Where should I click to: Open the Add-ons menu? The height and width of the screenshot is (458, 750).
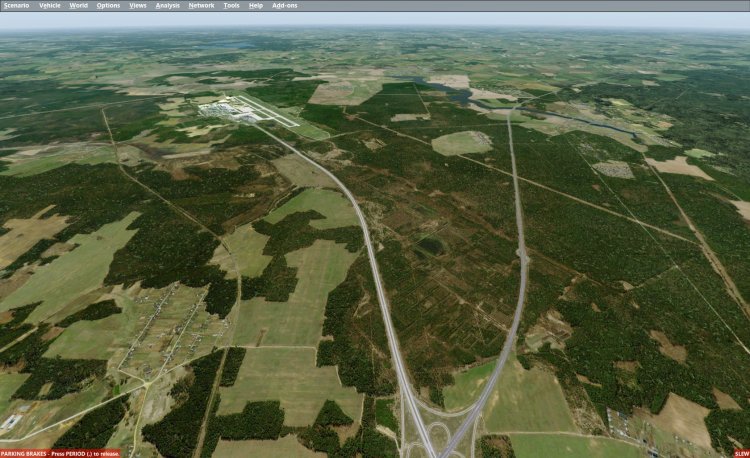[285, 5]
